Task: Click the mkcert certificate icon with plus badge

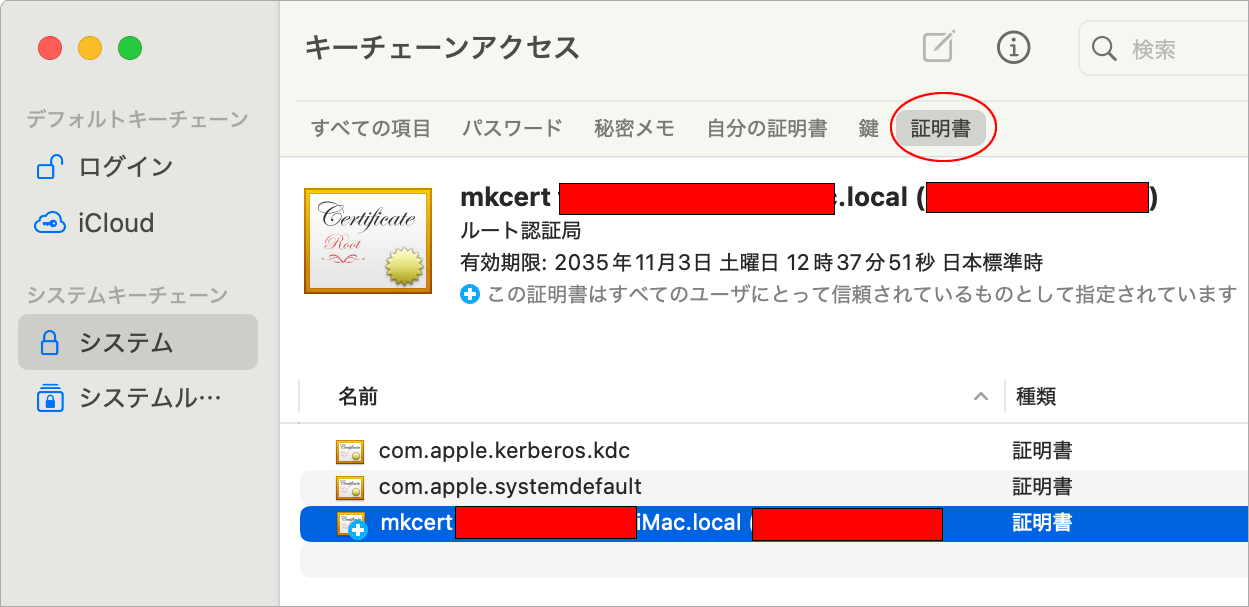Action: (351, 523)
